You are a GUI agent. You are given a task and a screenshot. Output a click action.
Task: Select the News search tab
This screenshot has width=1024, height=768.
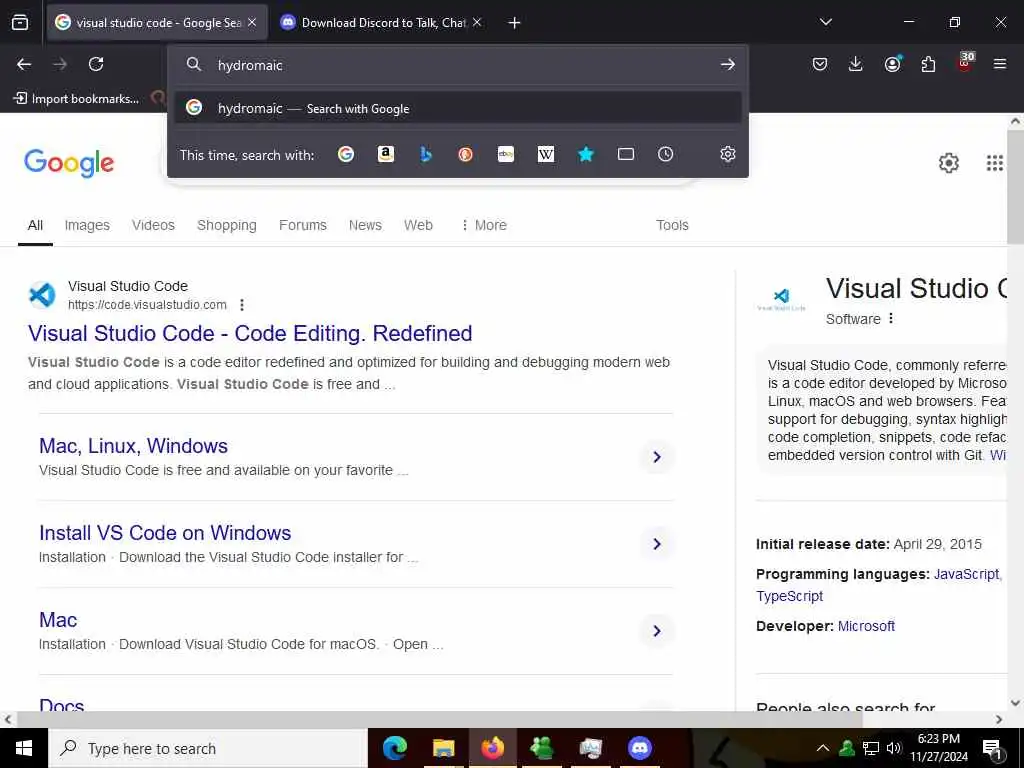pos(365,225)
